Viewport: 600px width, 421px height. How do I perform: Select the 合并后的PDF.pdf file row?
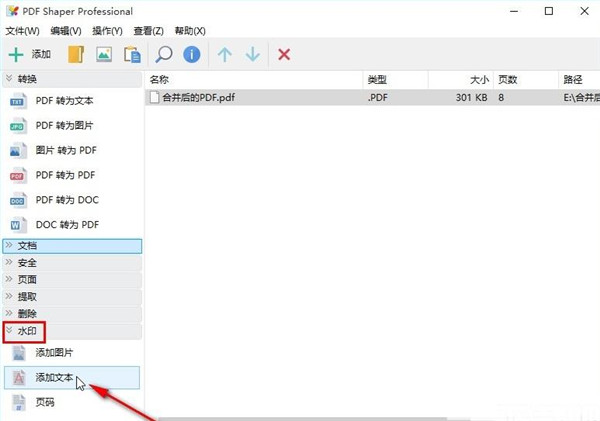click(250, 97)
